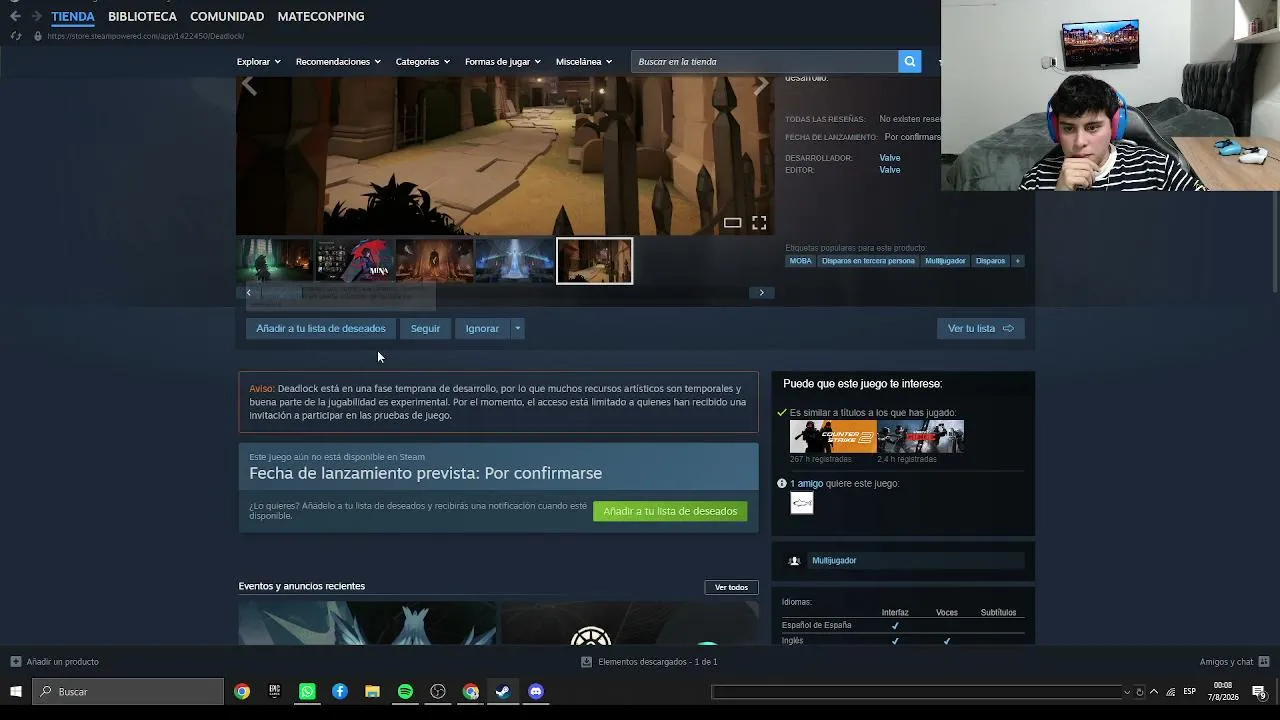Open the Epic Games Launcher taskbar icon

point(274,692)
